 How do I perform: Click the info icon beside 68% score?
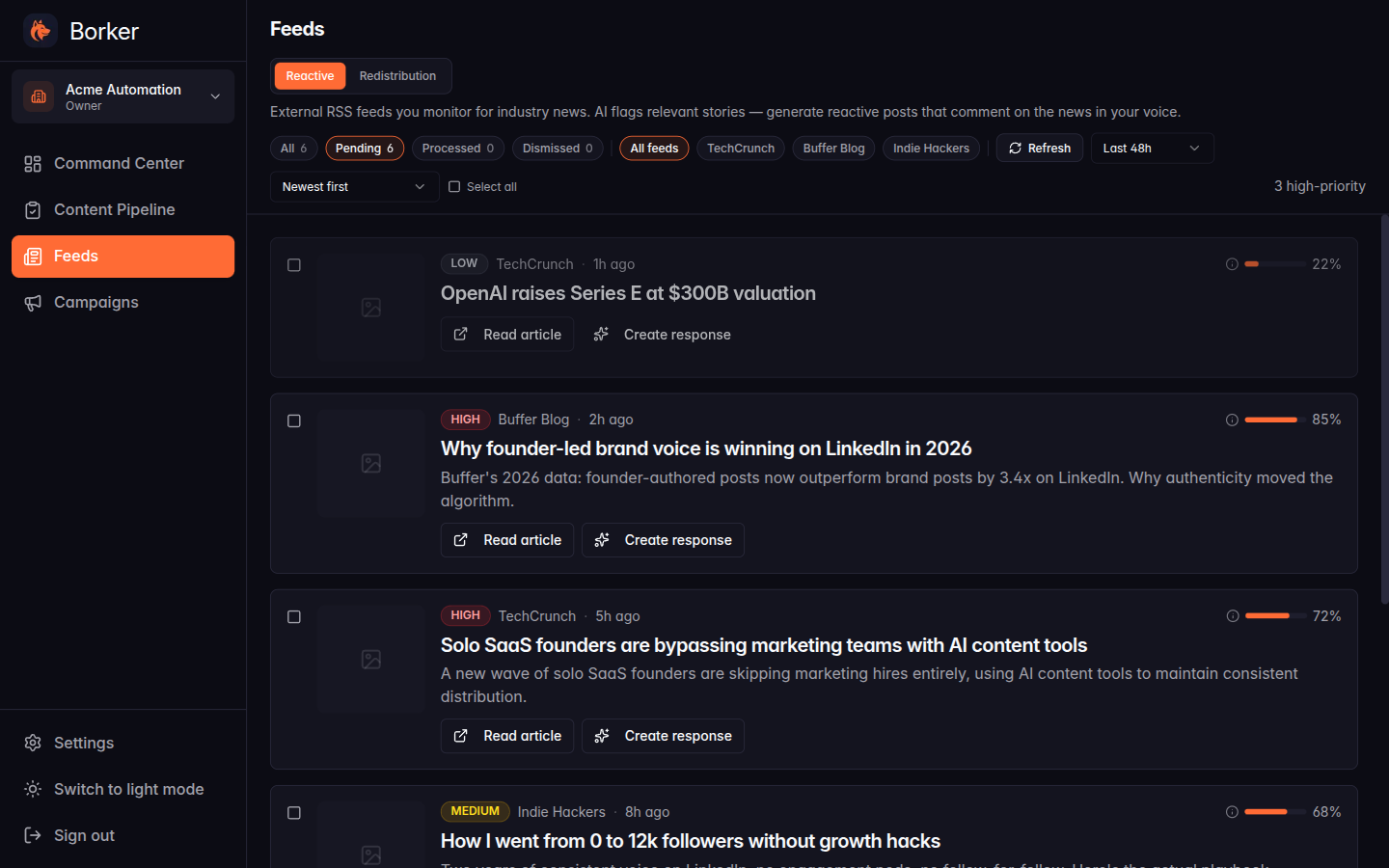[x=1232, y=812]
